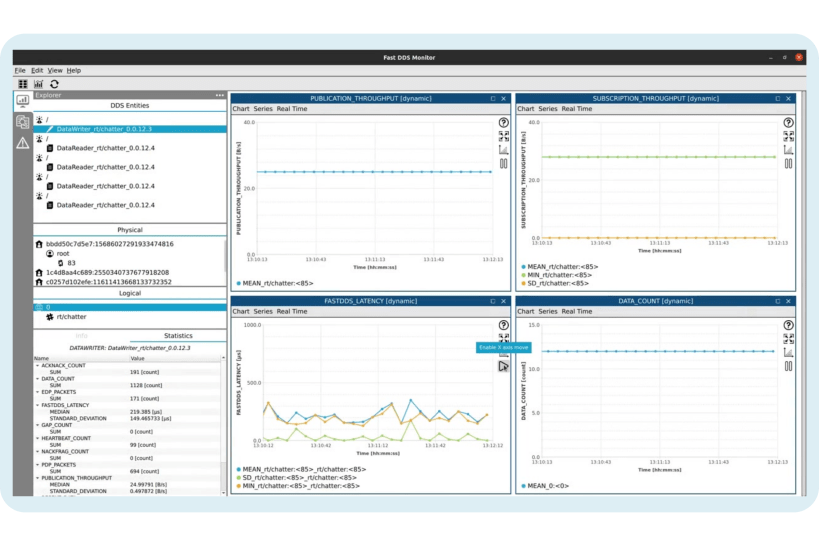This screenshot has width=819, height=546.
Task: Select DataWriter_rt/chatter_0.0.12.3 entity
Action: tap(130, 129)
